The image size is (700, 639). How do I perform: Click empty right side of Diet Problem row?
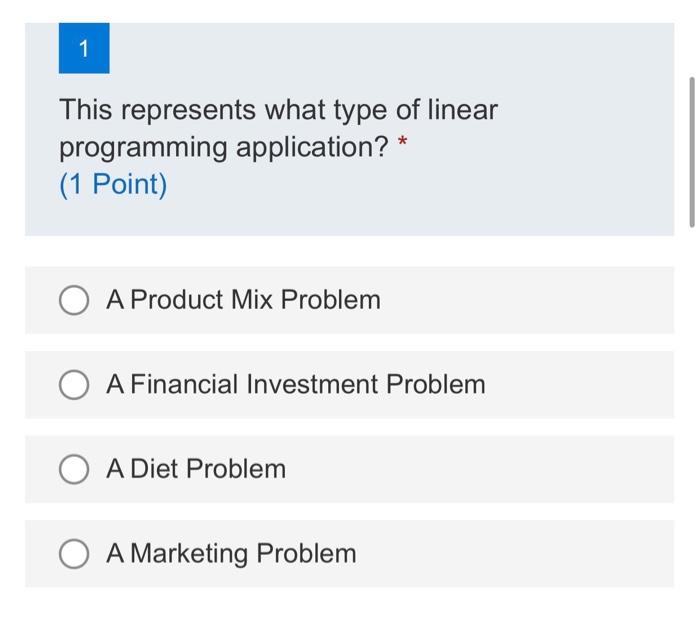[520, 469]
